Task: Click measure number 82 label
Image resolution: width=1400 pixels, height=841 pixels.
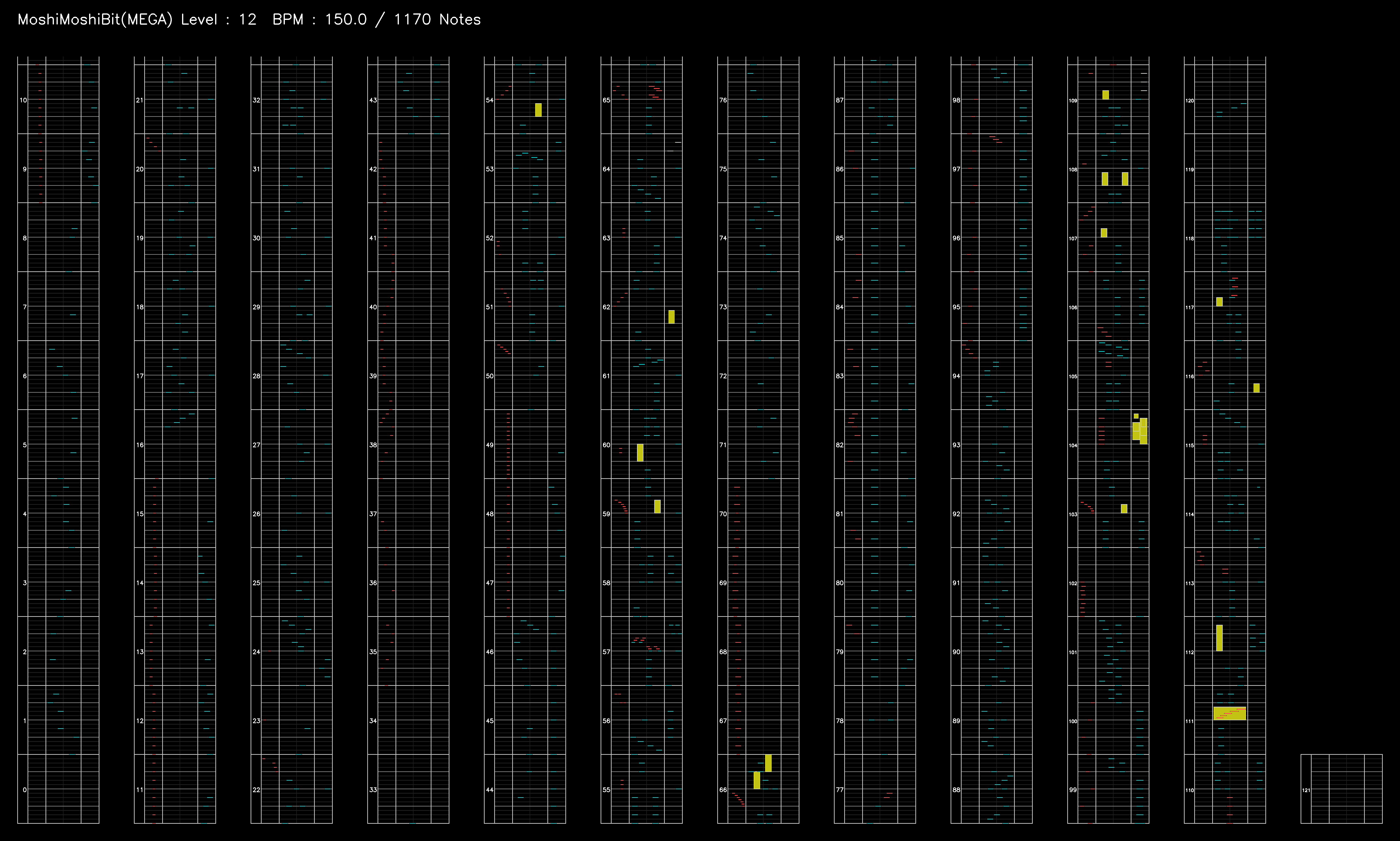Action: pos(840,445)
